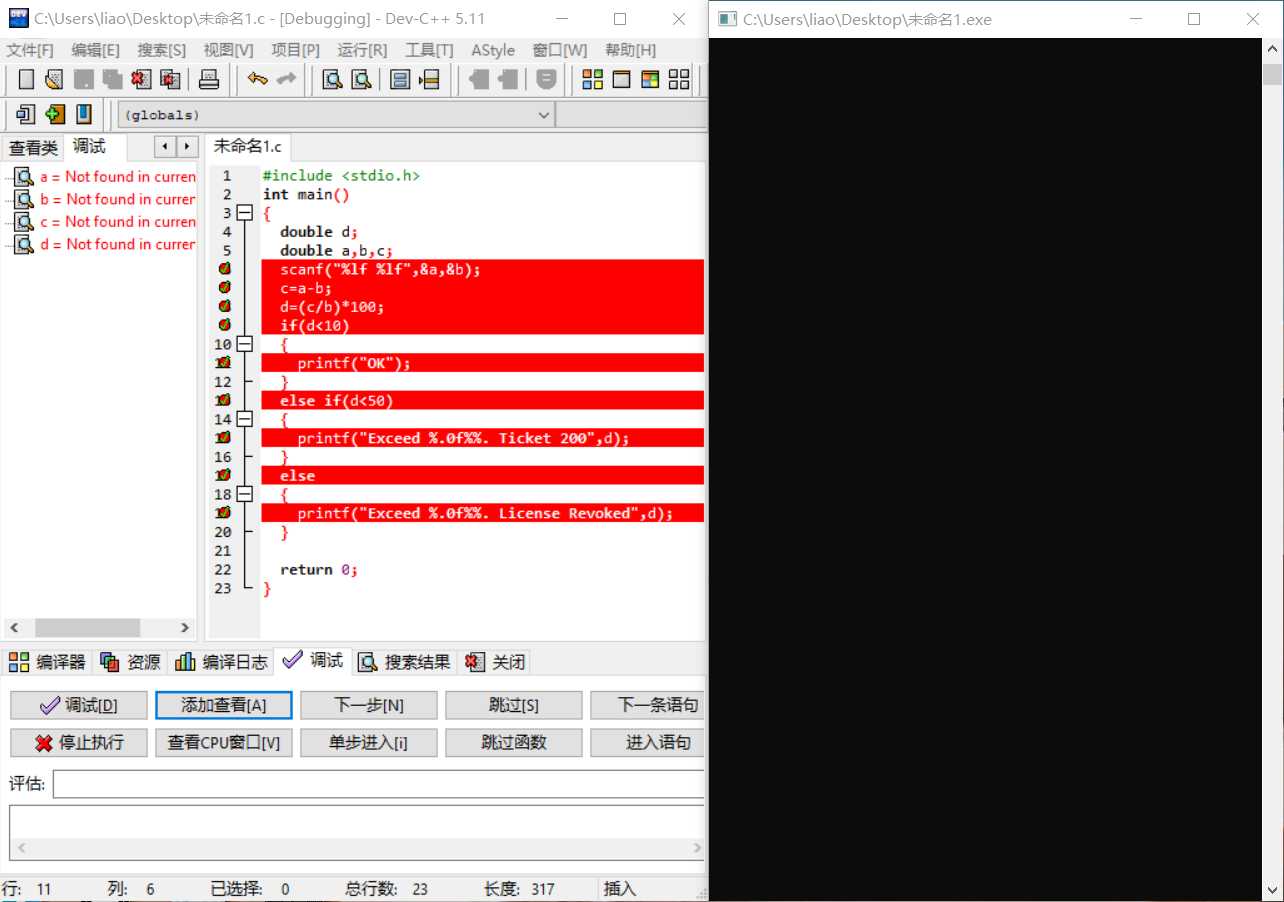Click the Close All files toolbar icon

(x=170, y=79)
